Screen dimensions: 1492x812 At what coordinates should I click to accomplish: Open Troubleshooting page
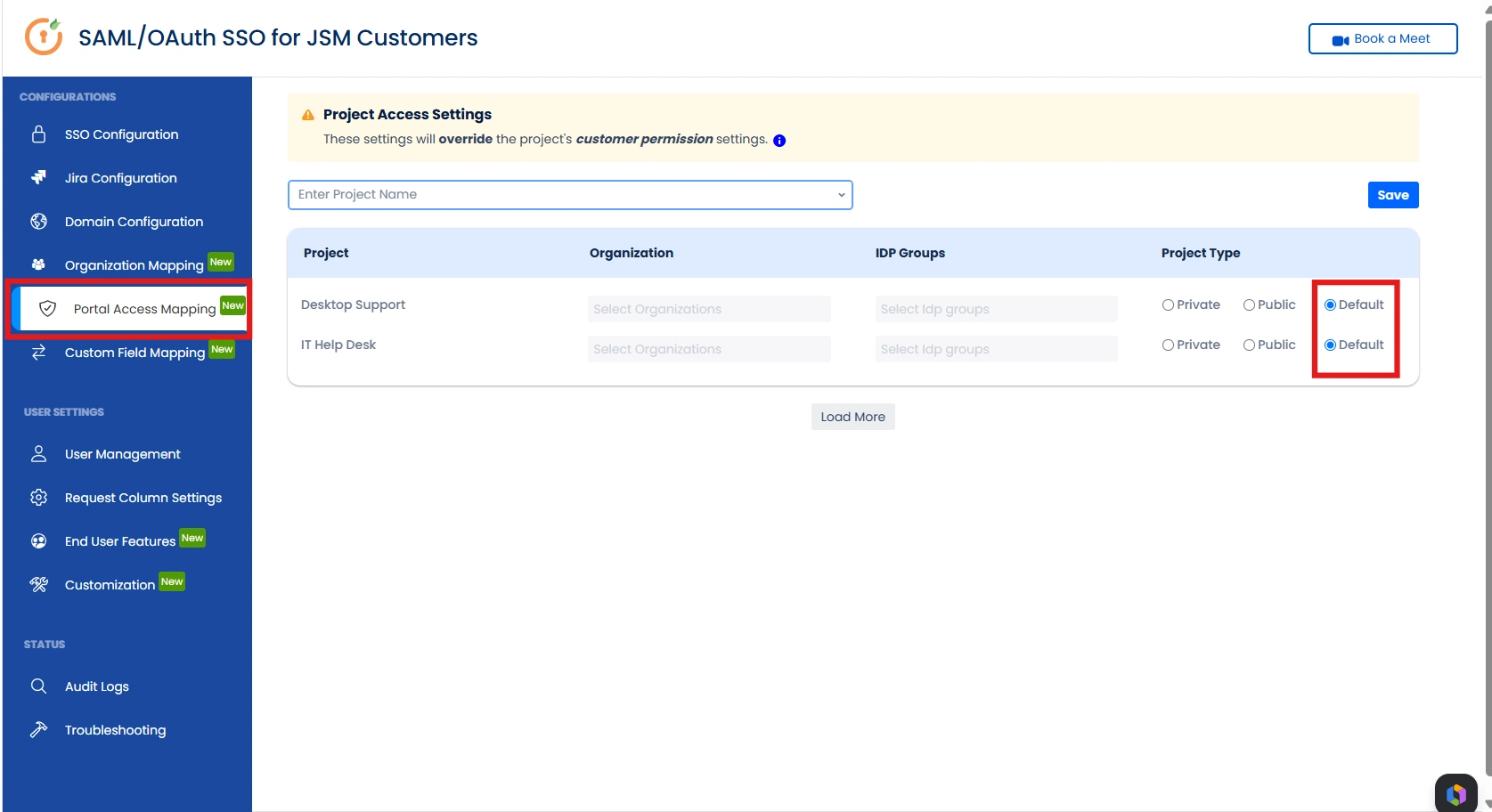click(115, 730)
